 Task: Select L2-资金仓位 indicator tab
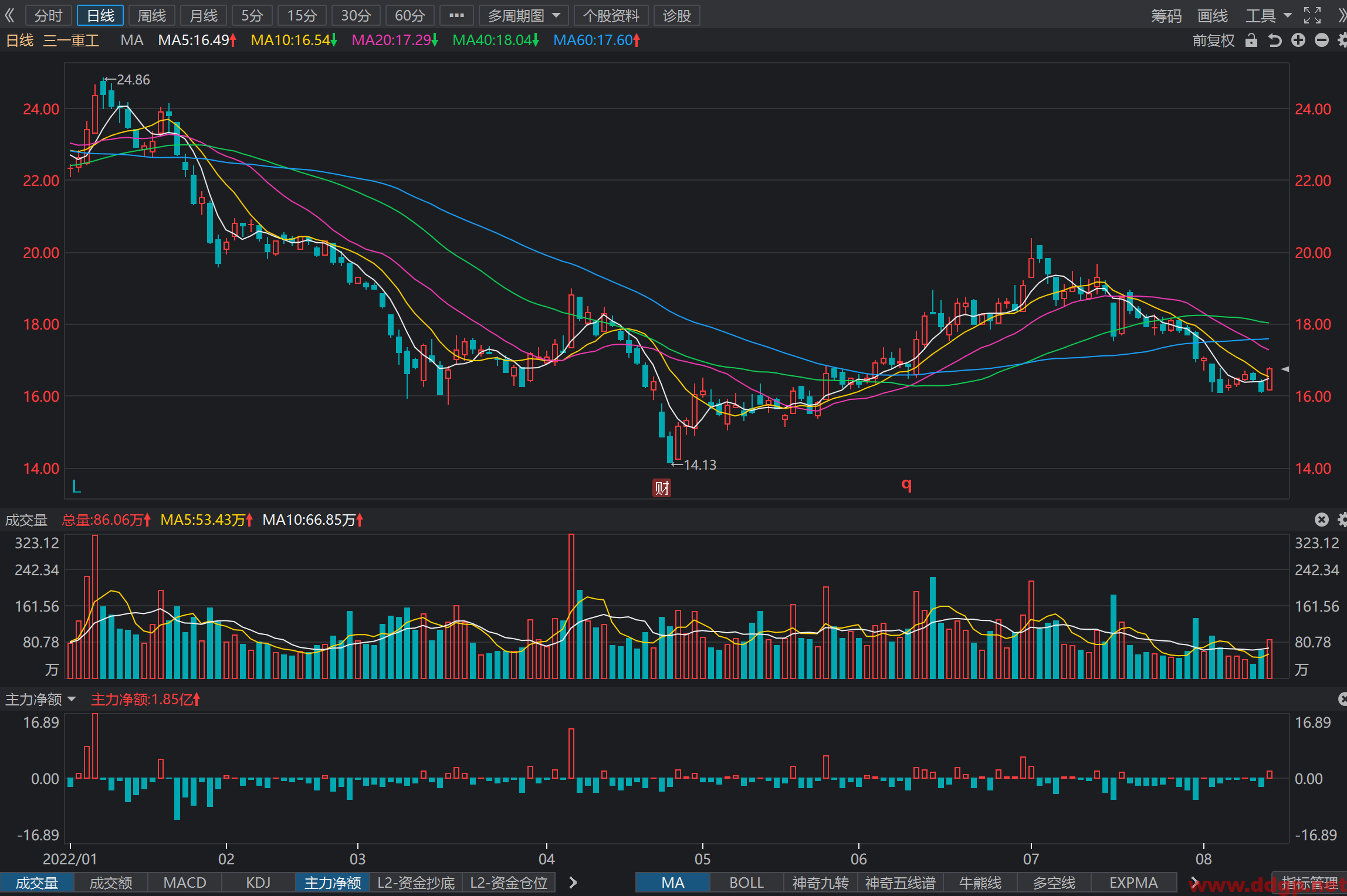coord(509,883)
